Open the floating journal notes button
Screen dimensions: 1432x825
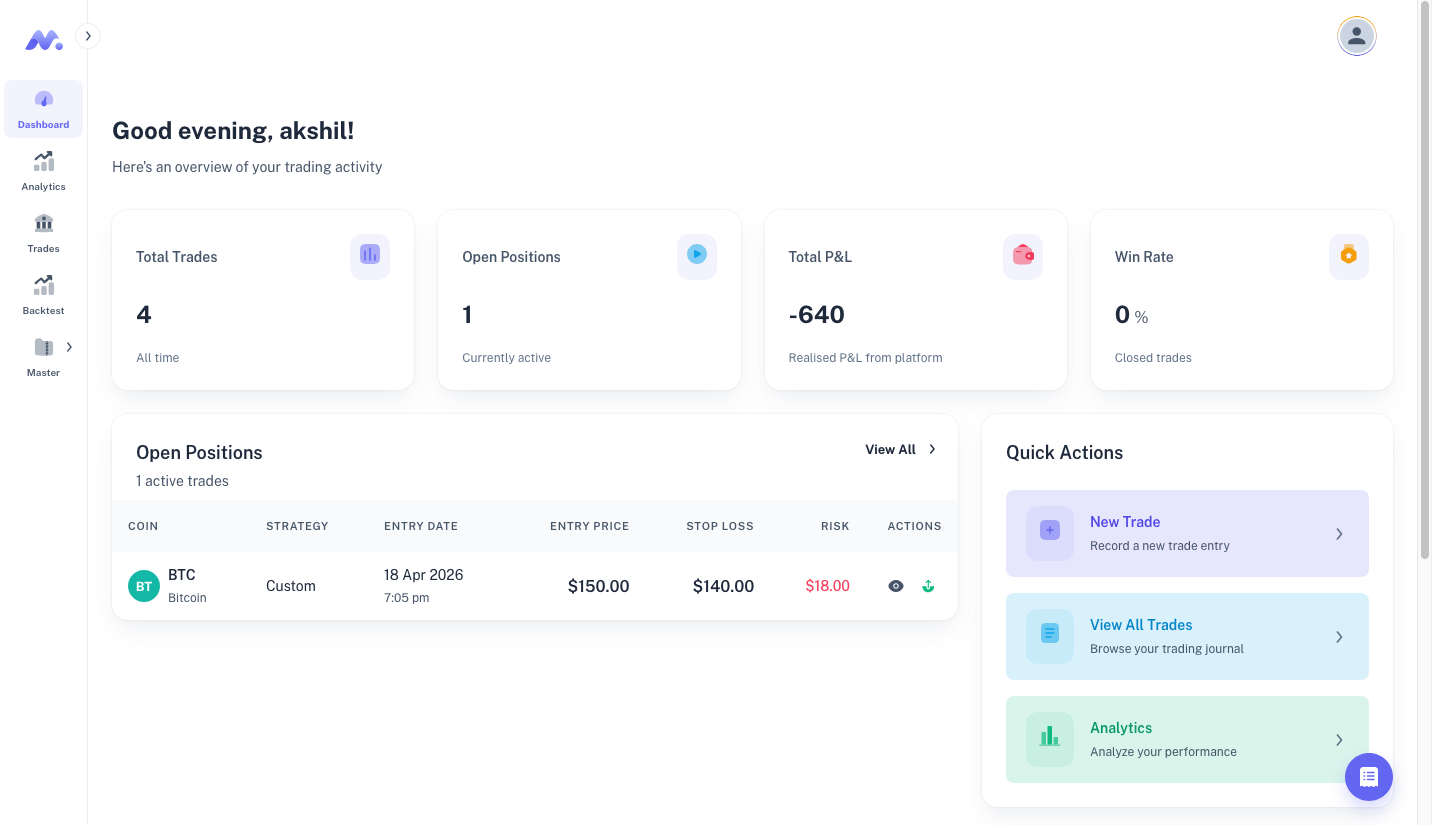[1369, 777]
